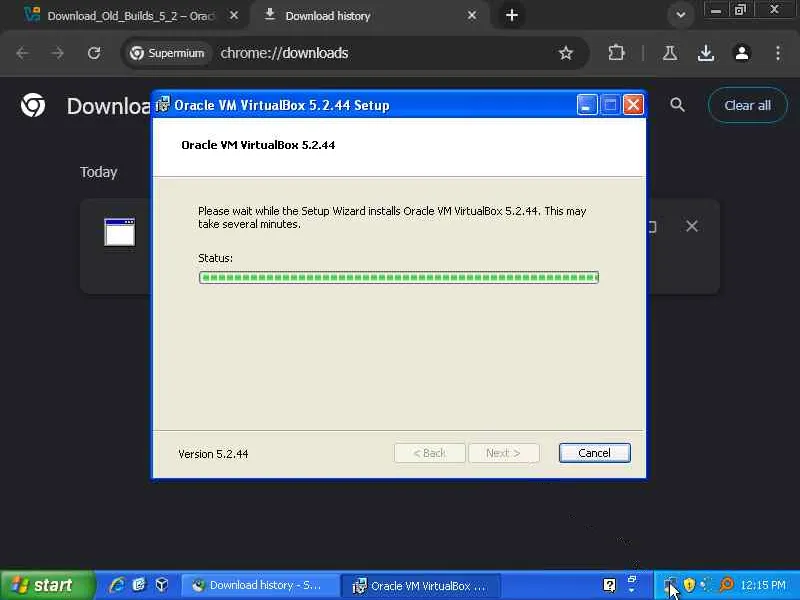Image resolution: width=800 pixels, height=600 pixels.
Task: Close the Download_Old_Builds_5_2 tab
Action: point(234,15)
